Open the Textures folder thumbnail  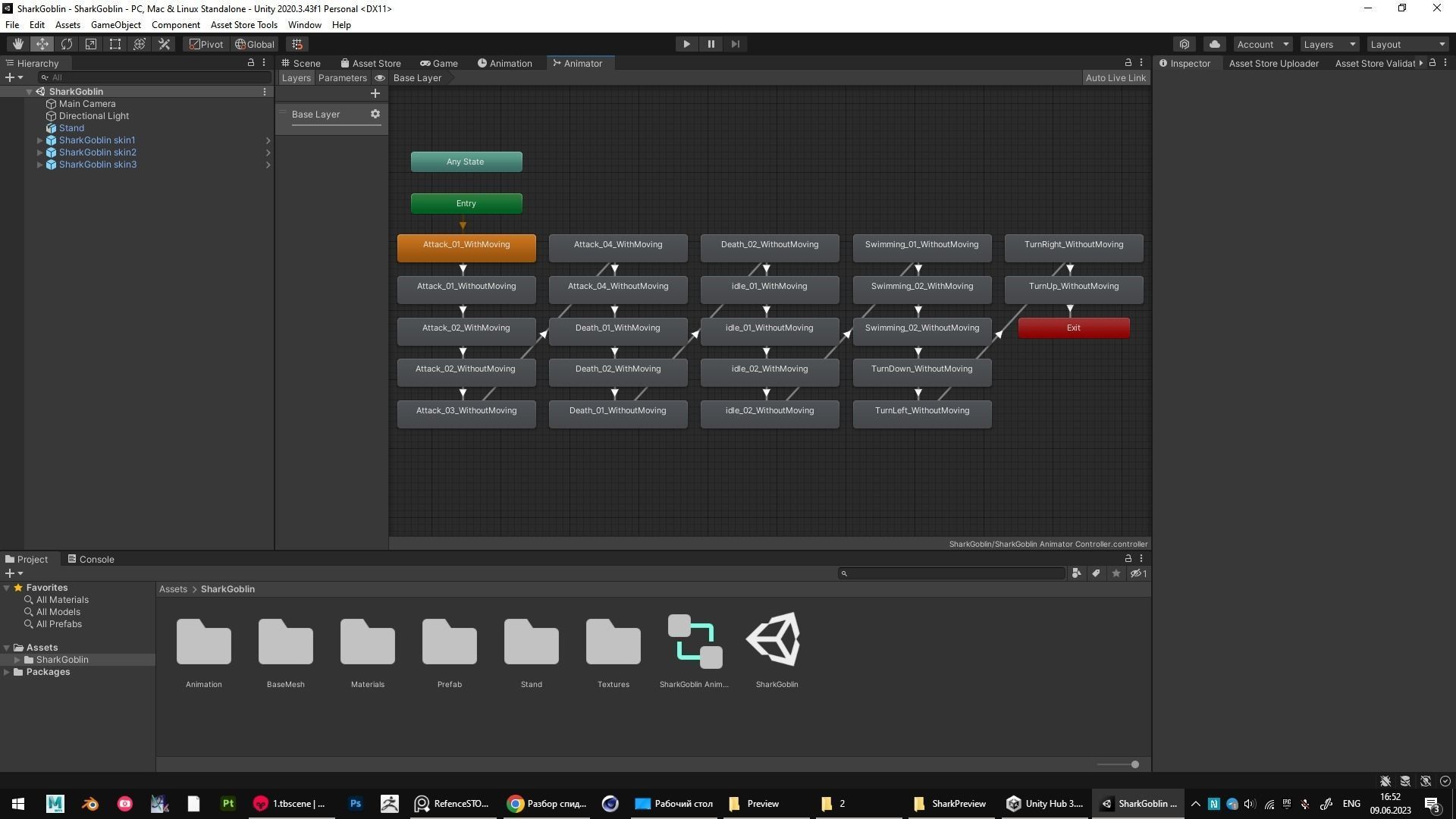pos(613,643)
